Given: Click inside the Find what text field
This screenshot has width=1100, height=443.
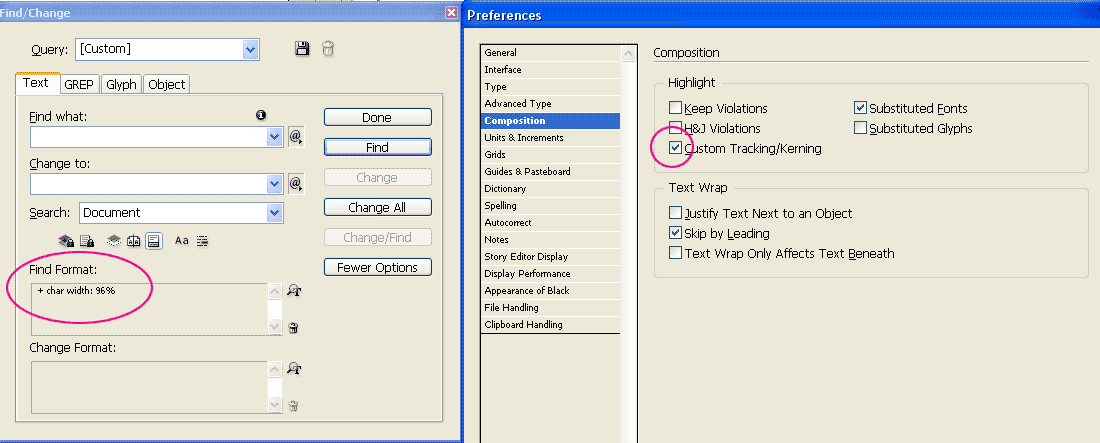Looking at the screenshot, I should [x=149, y=137].
